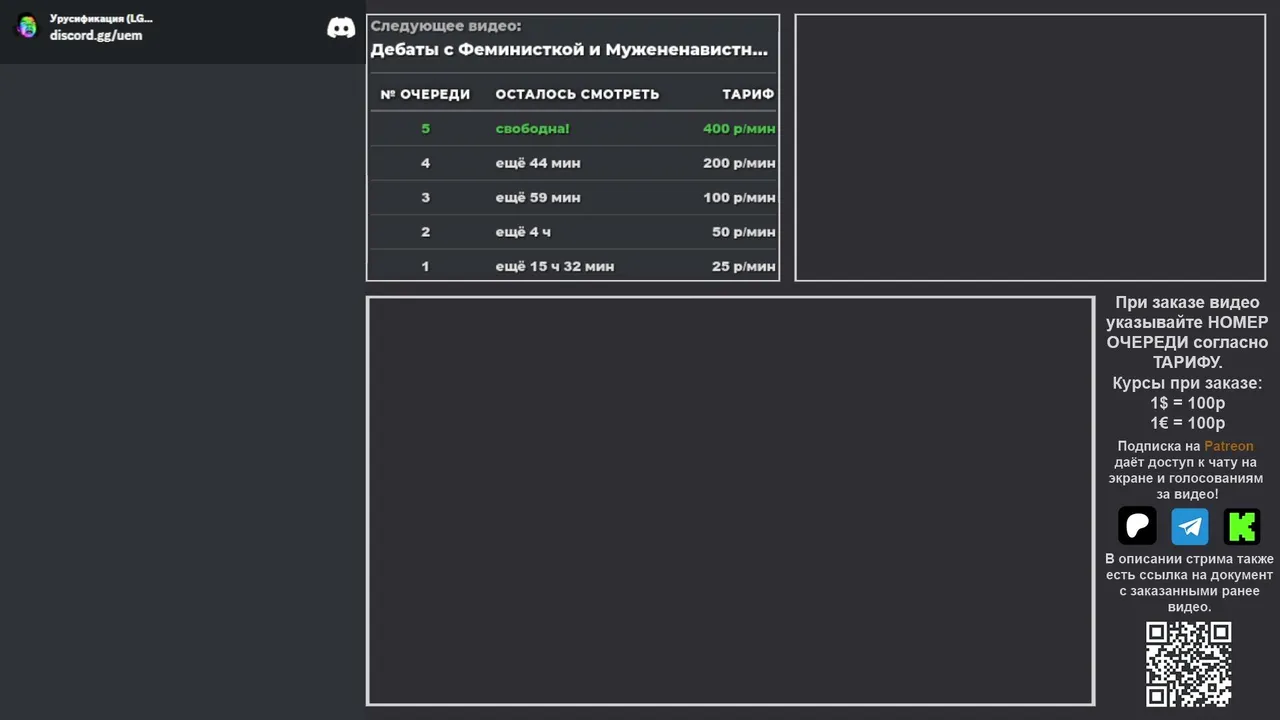Screen dimensions: 1280x720
Task: Click the QR code image
Action: click(1189, 664)
